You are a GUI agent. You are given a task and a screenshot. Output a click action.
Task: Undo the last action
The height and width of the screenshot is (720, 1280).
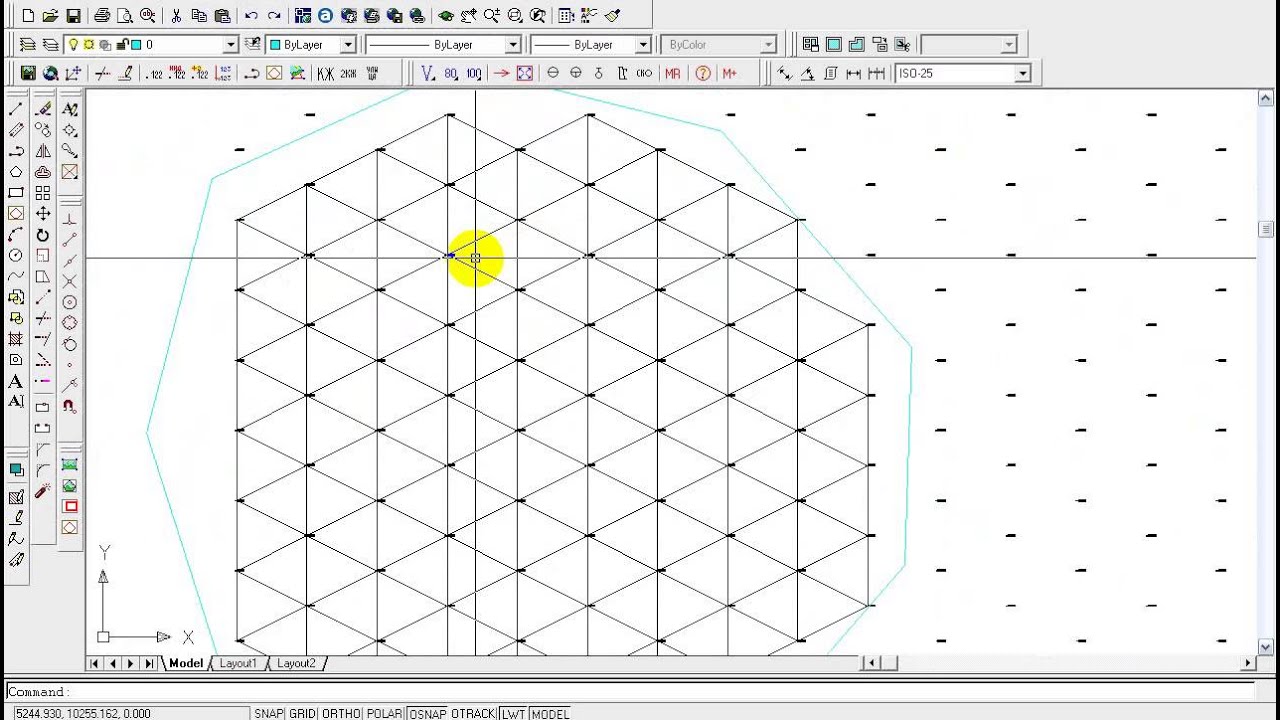(251, 16)
